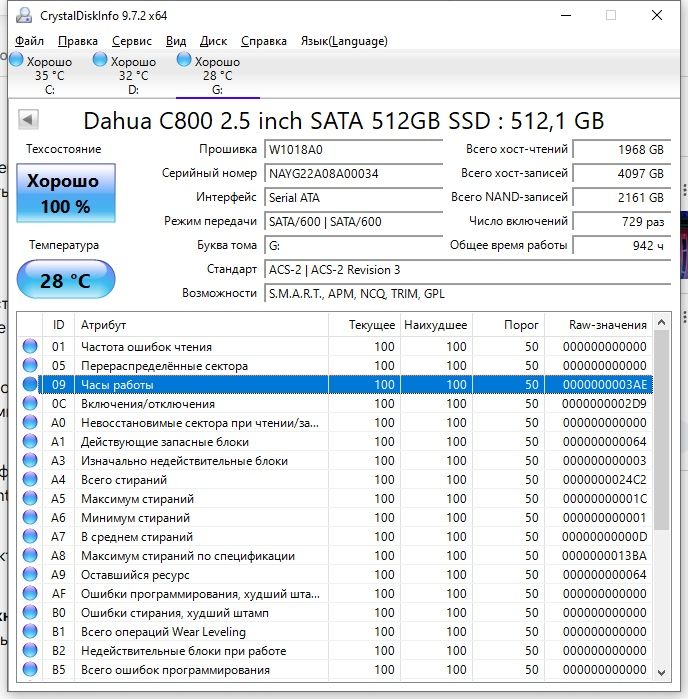Image resolution: width=688 pixels, height=699 pixels.
Task: Click the CrystalDiskInfo app icon in title bar
Action: 24,15
